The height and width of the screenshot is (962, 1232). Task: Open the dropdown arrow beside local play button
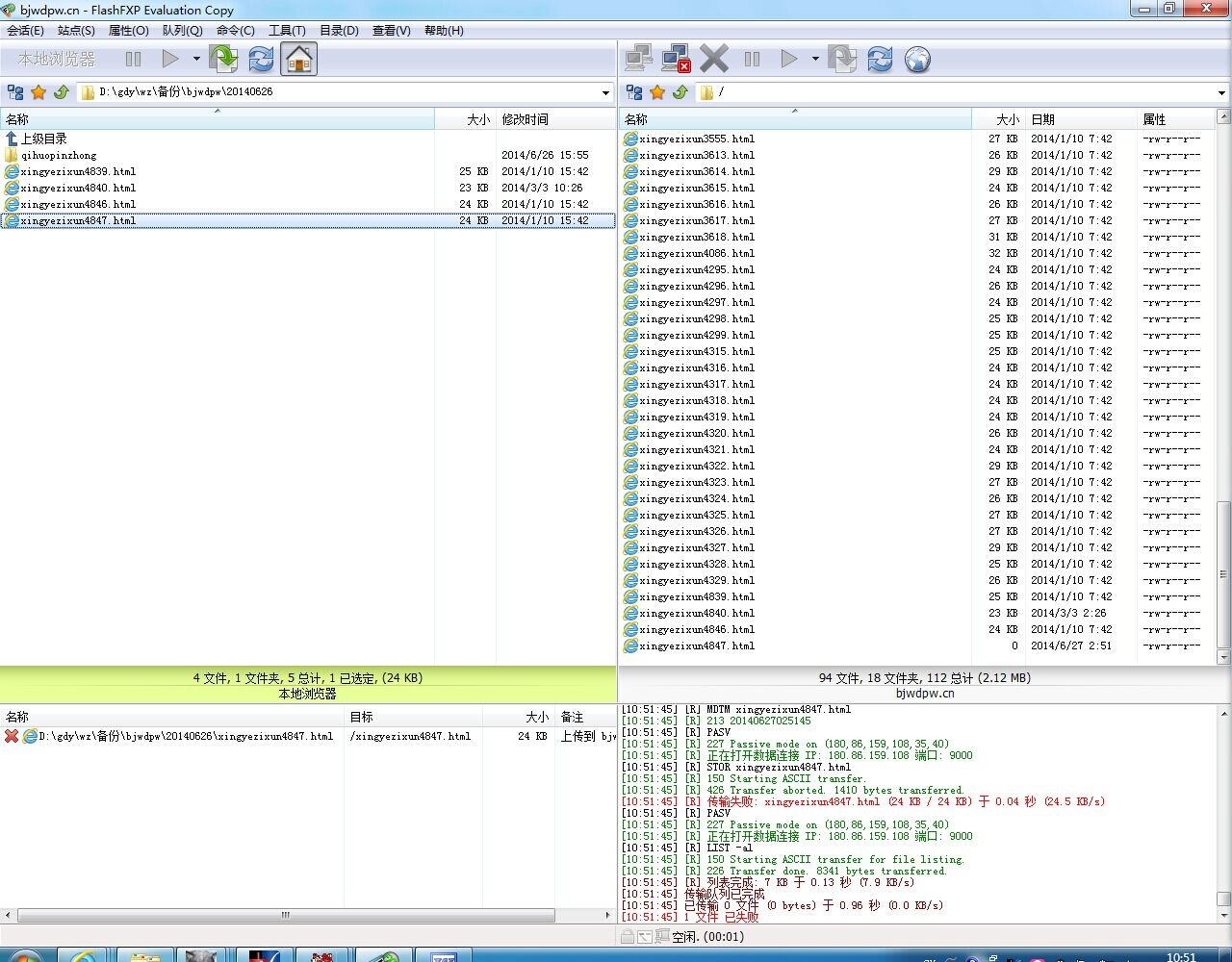(x=196, y=60)
